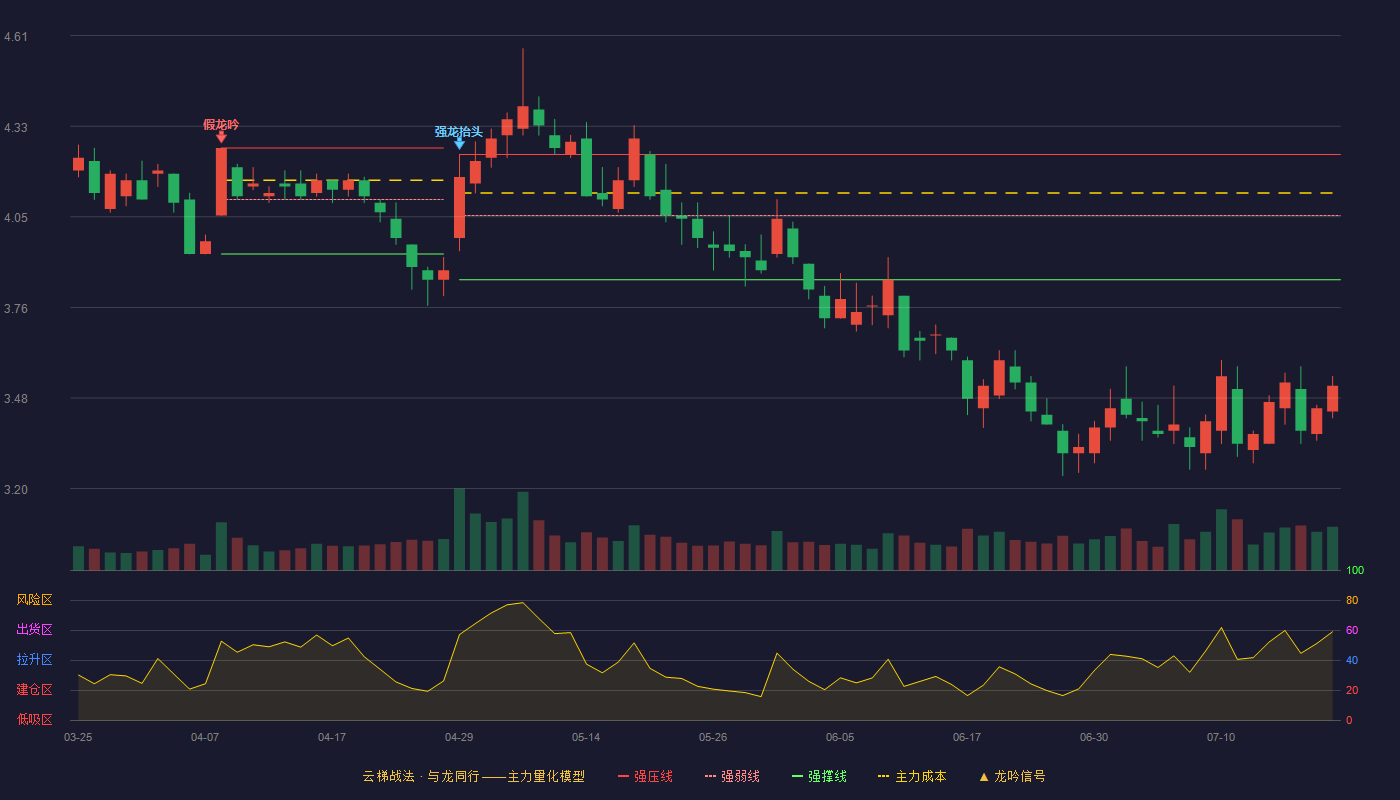Image resolution: width=1400 pixels, height=800 pixels.
Task: Click the 3.48 price axis label
Action: 16,399
